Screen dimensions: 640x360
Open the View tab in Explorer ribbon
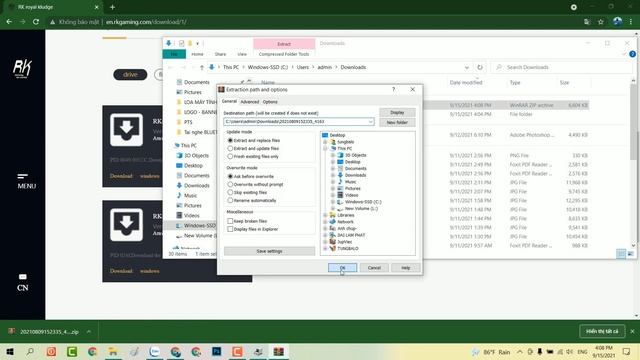[x=242, y=54]
